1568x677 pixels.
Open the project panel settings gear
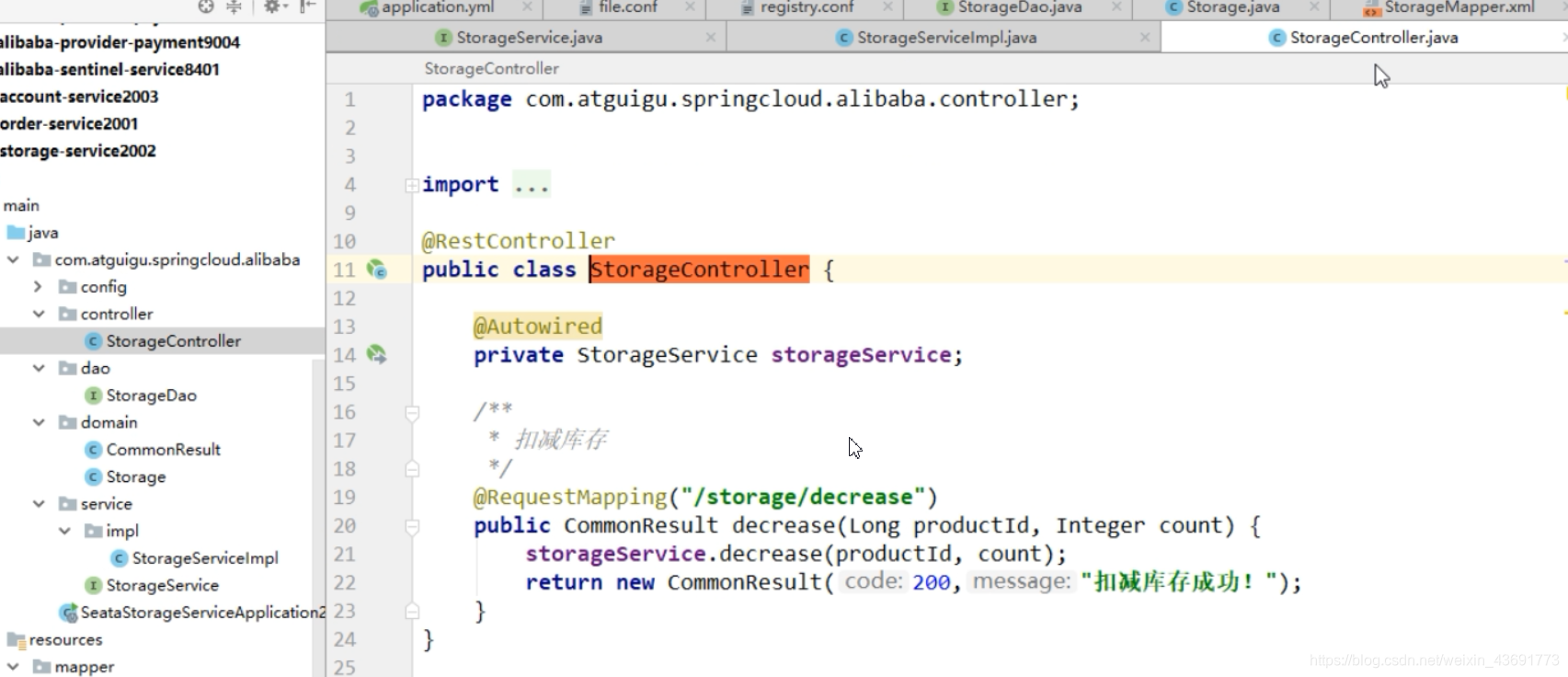(273, 6)
